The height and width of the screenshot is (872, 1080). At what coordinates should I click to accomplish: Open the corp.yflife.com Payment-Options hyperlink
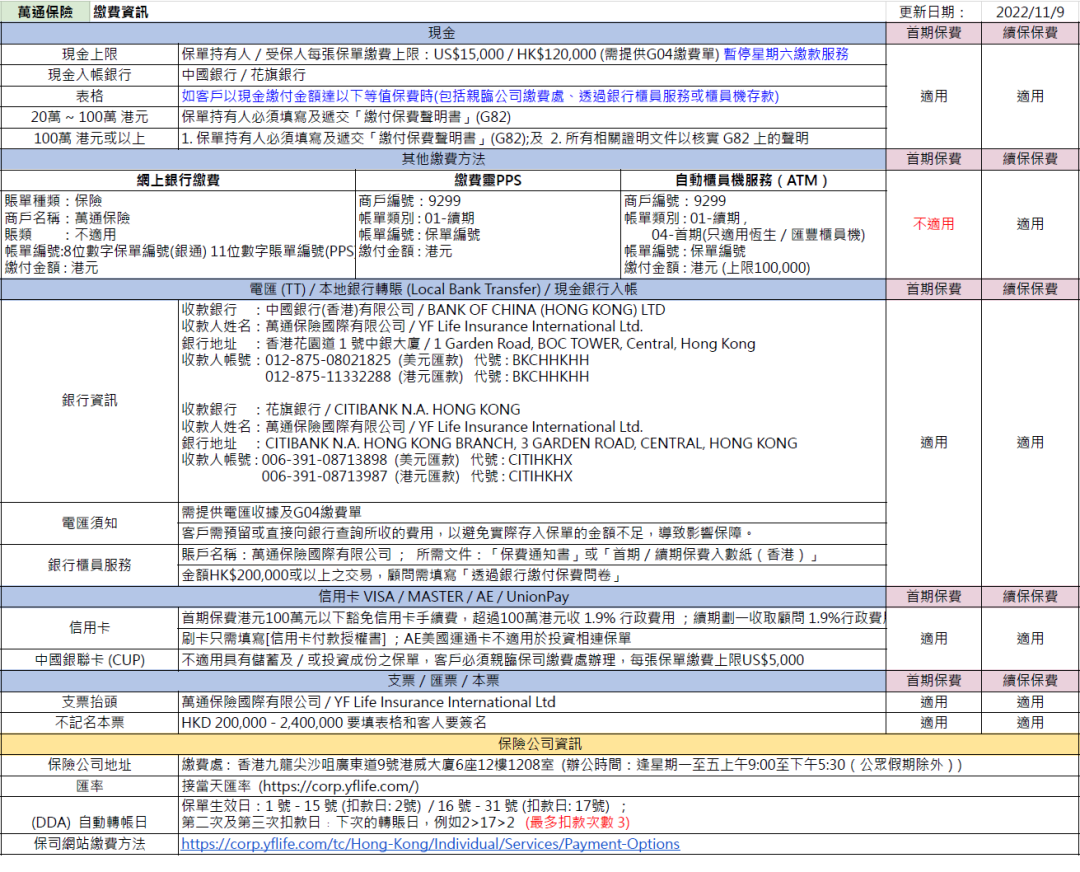430,844
